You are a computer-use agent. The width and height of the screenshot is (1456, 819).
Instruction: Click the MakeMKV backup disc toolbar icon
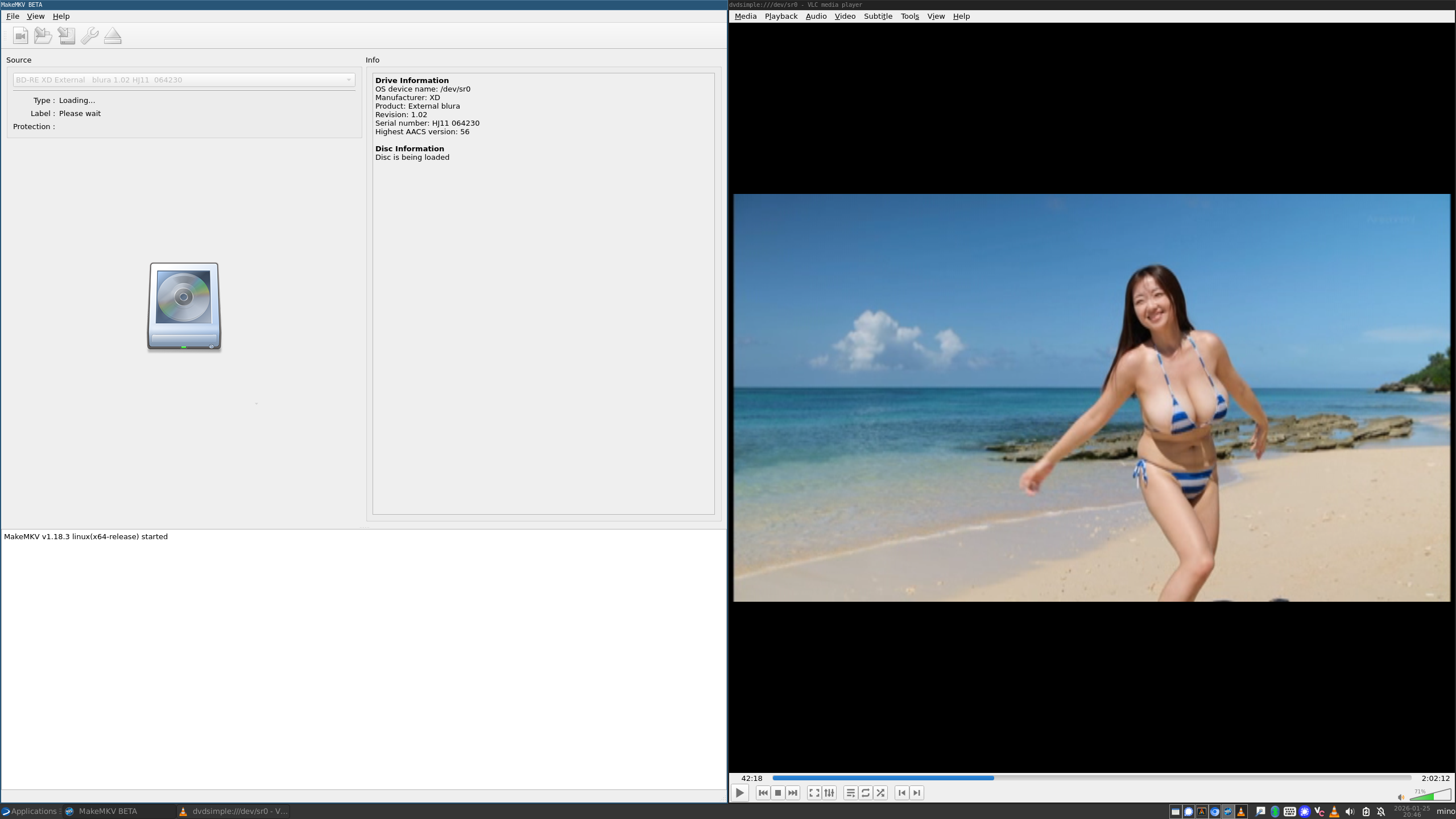(x=67, y=36)
